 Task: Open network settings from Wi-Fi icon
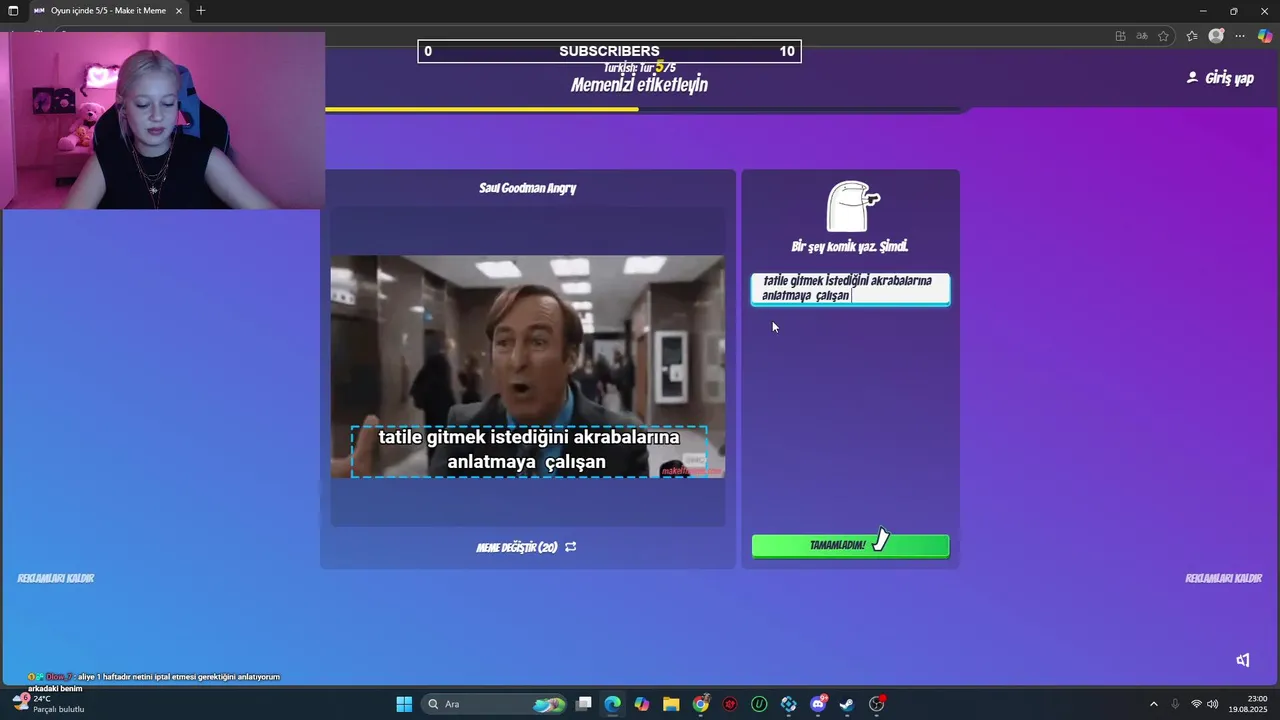pos(1196,704)
